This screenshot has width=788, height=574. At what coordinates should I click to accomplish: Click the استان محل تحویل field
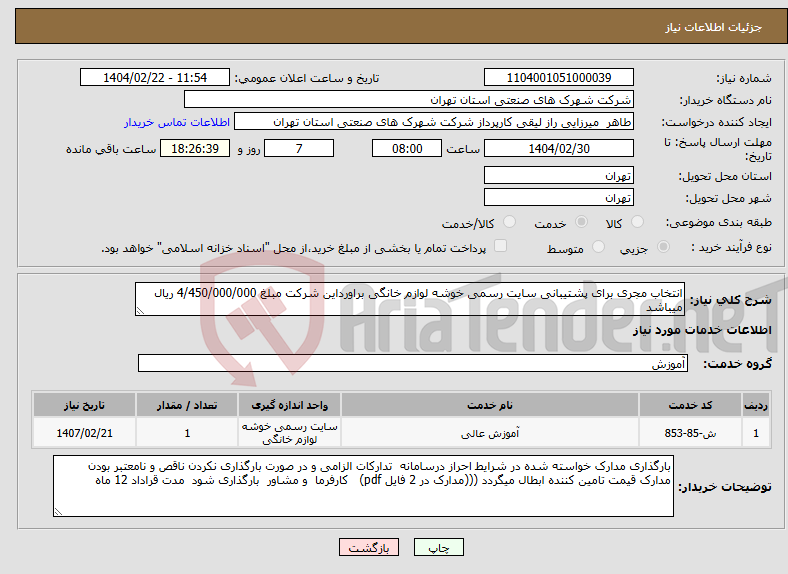point(558,175)
